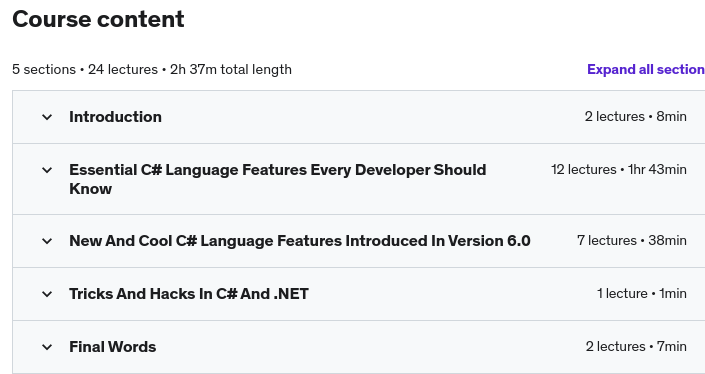Open the Introduction section title

click(x=116, y=117)
